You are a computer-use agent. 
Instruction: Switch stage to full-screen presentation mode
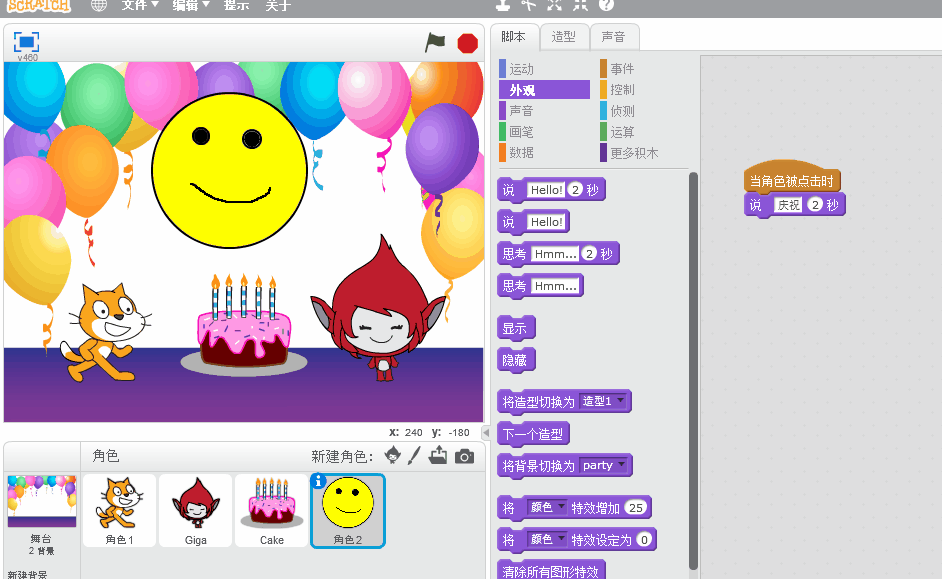point(26,42)
